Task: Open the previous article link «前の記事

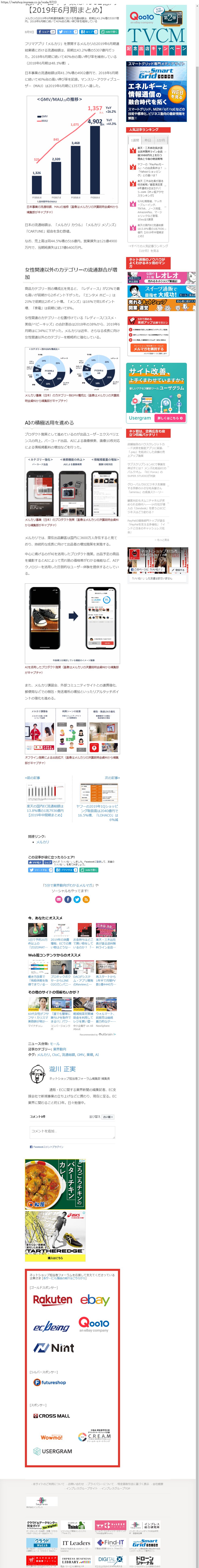Action: [x=33, y=778]
